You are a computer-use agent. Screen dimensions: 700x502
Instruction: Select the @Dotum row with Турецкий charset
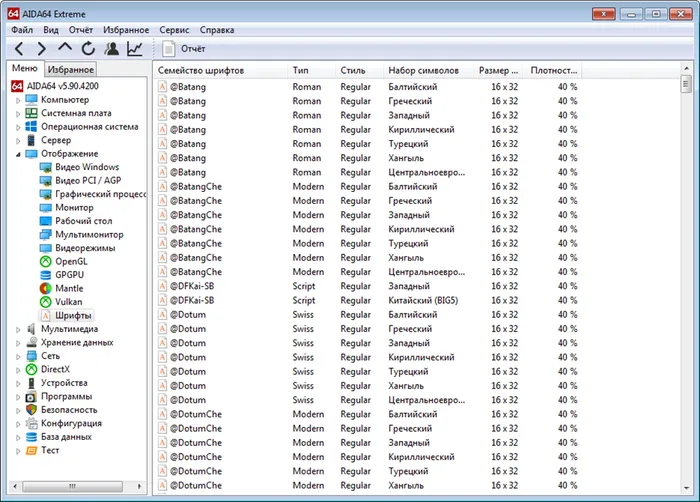tap(369, 372)
